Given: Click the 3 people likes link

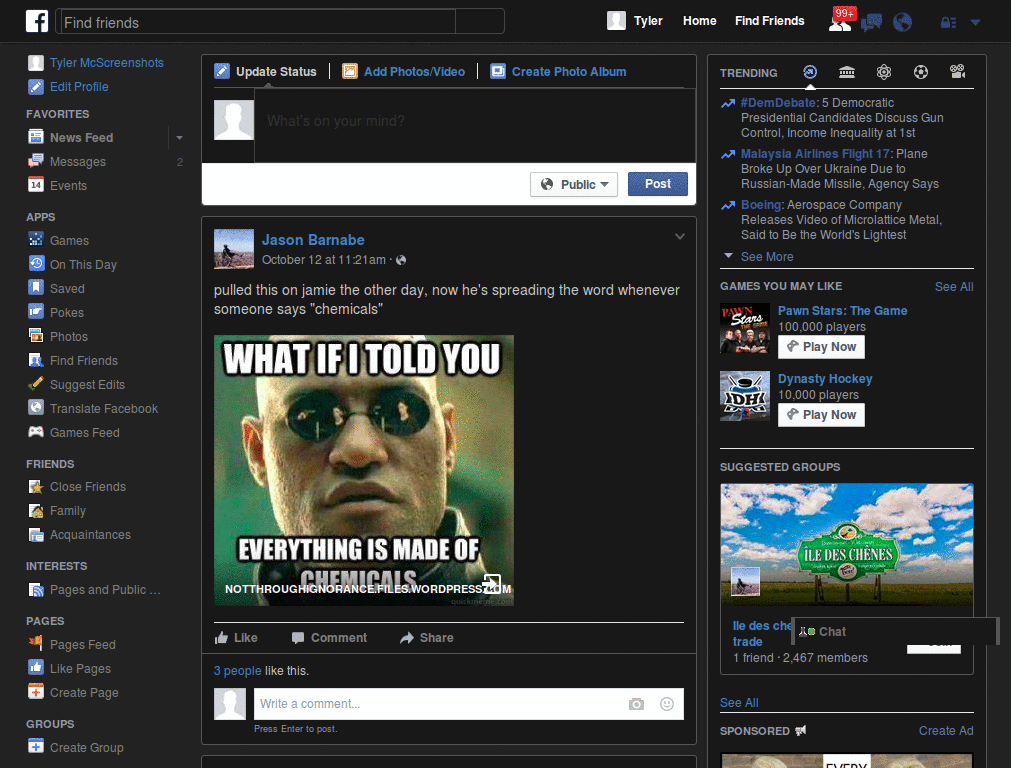Looking at the screenshot, I should click(x=237, y=671).
